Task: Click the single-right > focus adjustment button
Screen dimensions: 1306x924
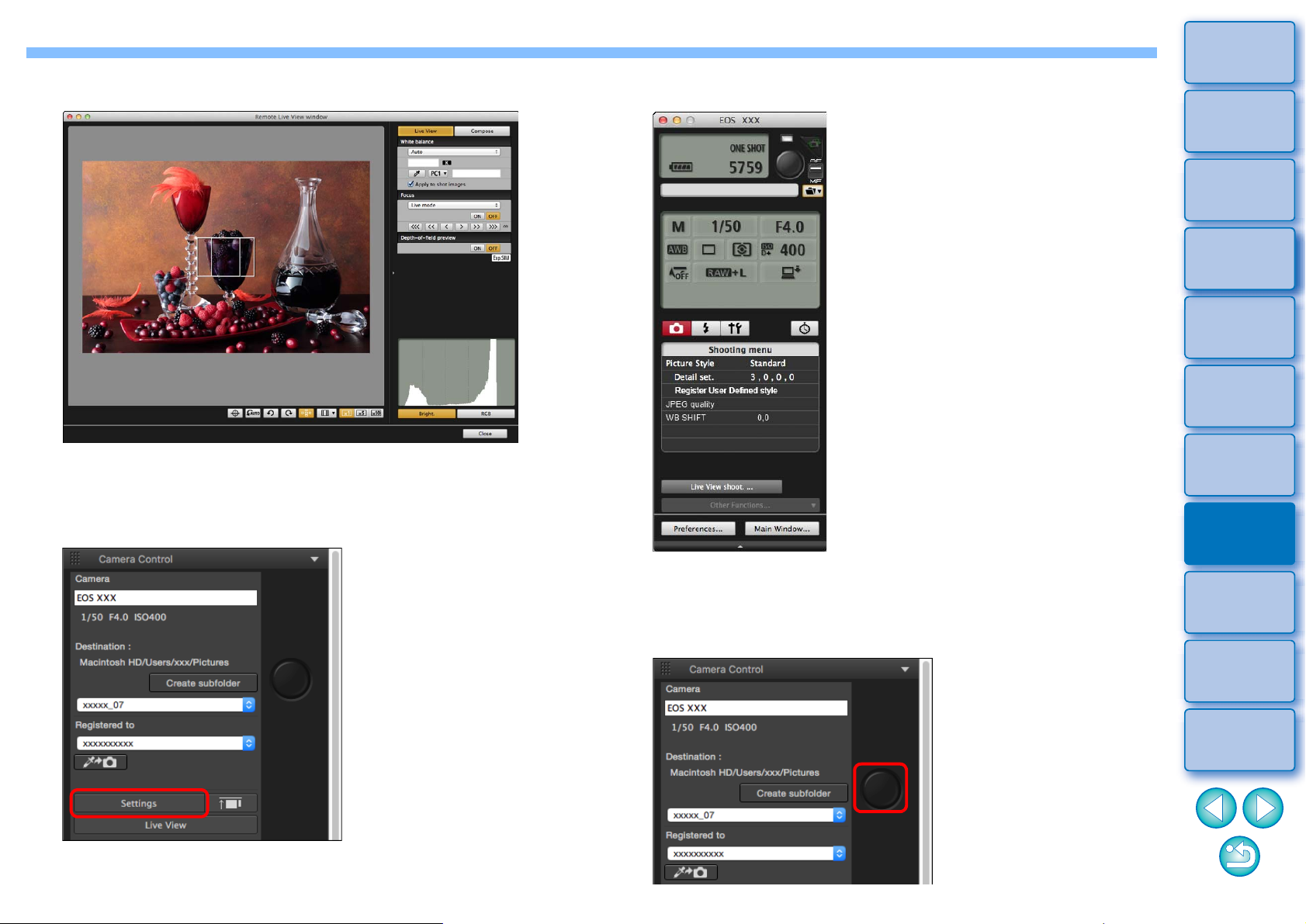Action: click(x=462, y=227)
